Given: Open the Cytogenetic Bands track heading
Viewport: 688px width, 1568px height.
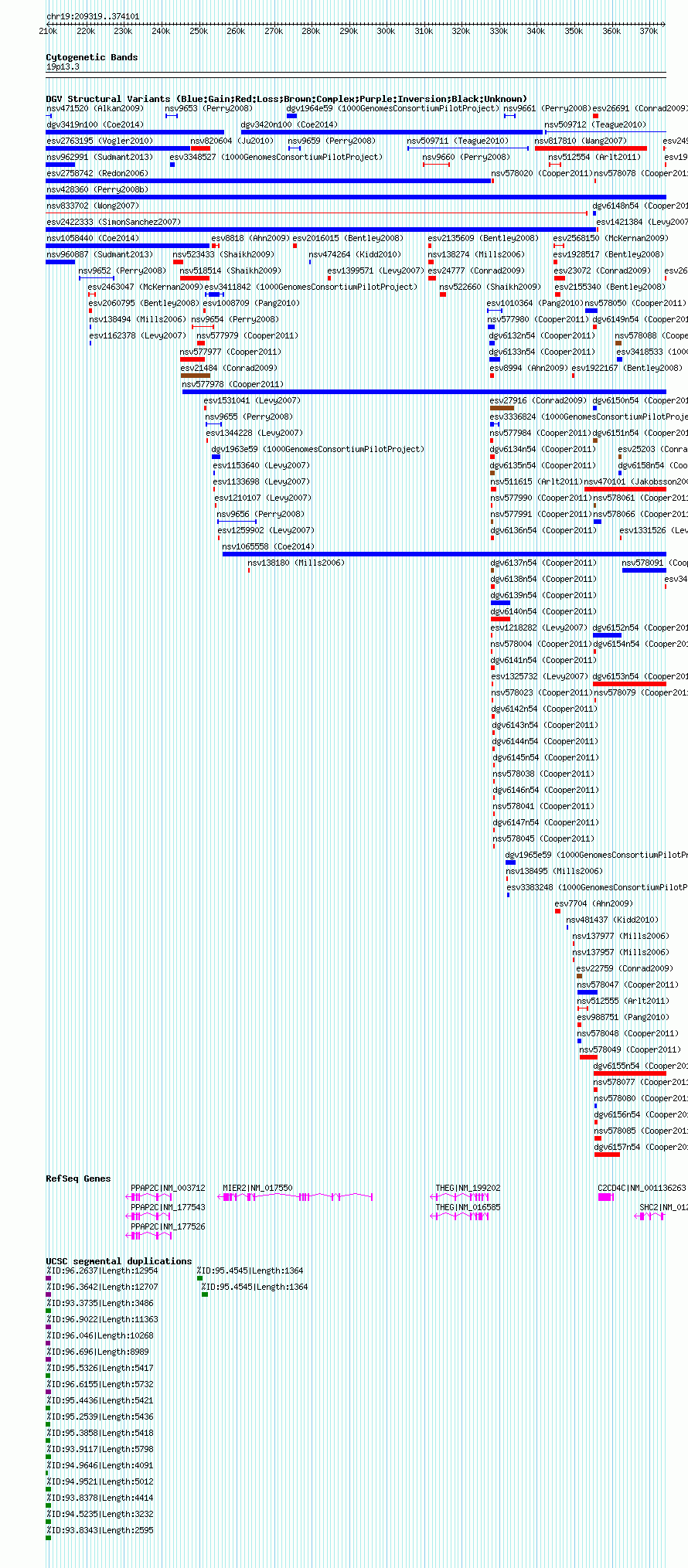Looking at the screenshot, I should click(91, 57).
